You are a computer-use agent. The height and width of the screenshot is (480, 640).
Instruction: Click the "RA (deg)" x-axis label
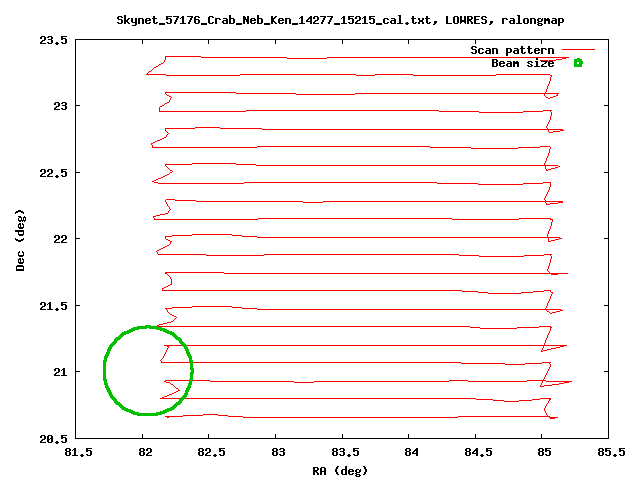coord(342,470)
